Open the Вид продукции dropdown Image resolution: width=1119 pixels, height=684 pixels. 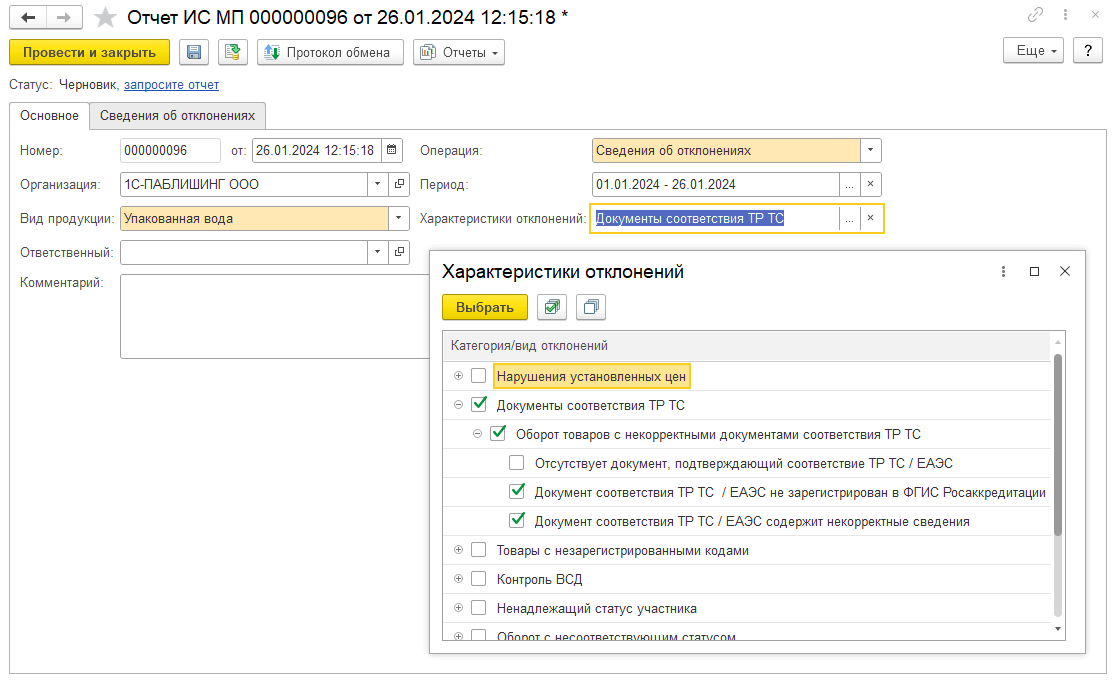pos(399,218)
